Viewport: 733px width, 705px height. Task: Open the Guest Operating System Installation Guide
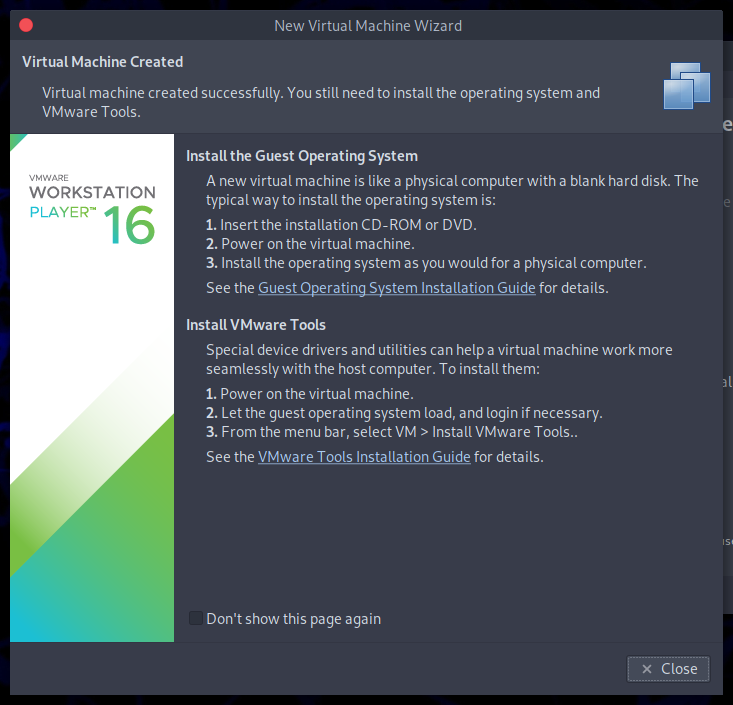[x=396, y=288]
